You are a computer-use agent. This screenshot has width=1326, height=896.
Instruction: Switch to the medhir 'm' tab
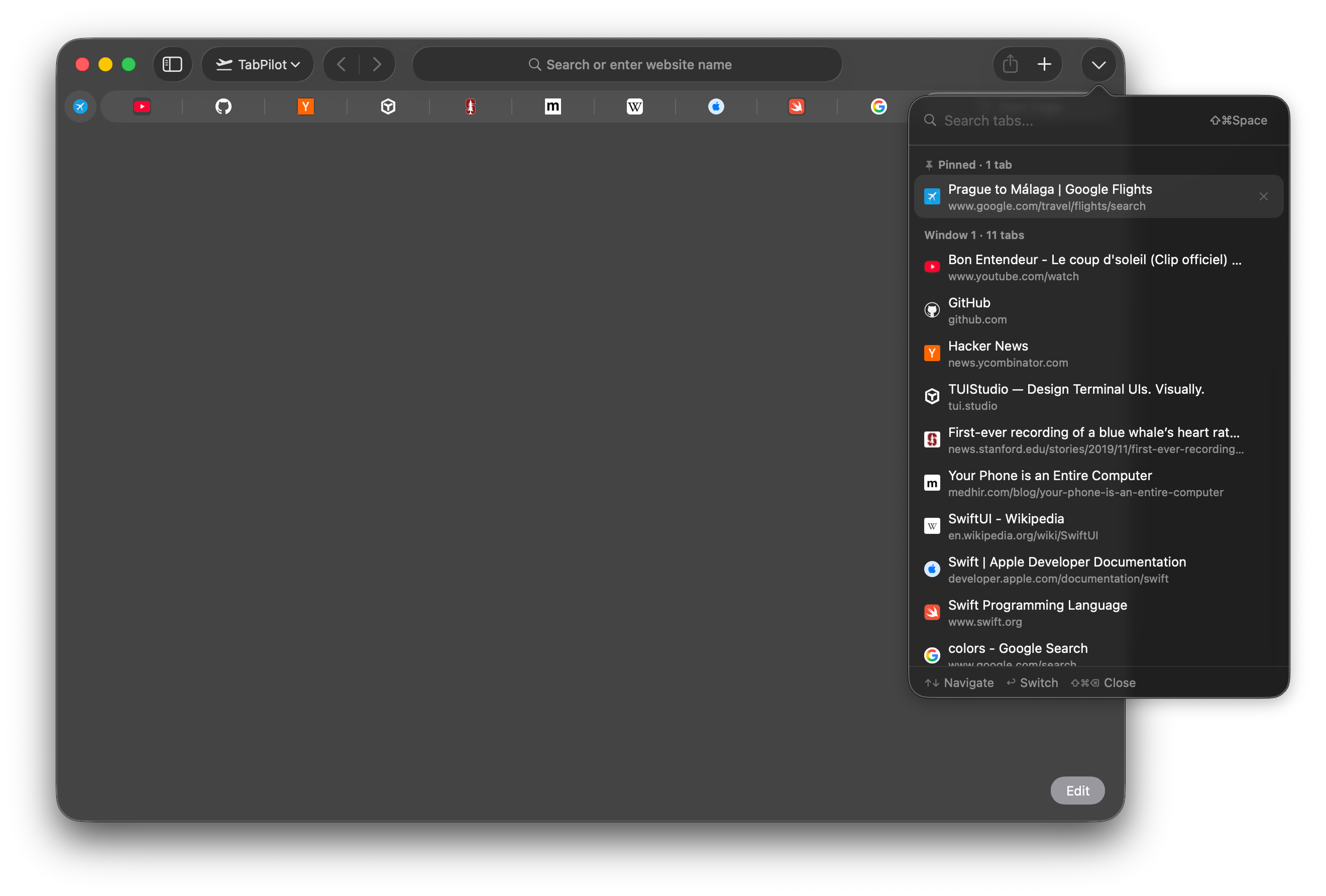click(552, 106)
